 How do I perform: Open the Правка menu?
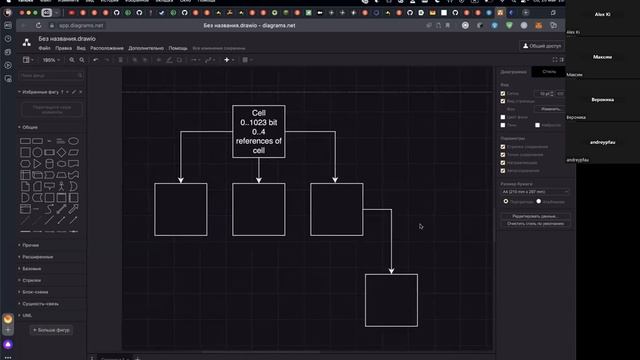tap(63, 48)
